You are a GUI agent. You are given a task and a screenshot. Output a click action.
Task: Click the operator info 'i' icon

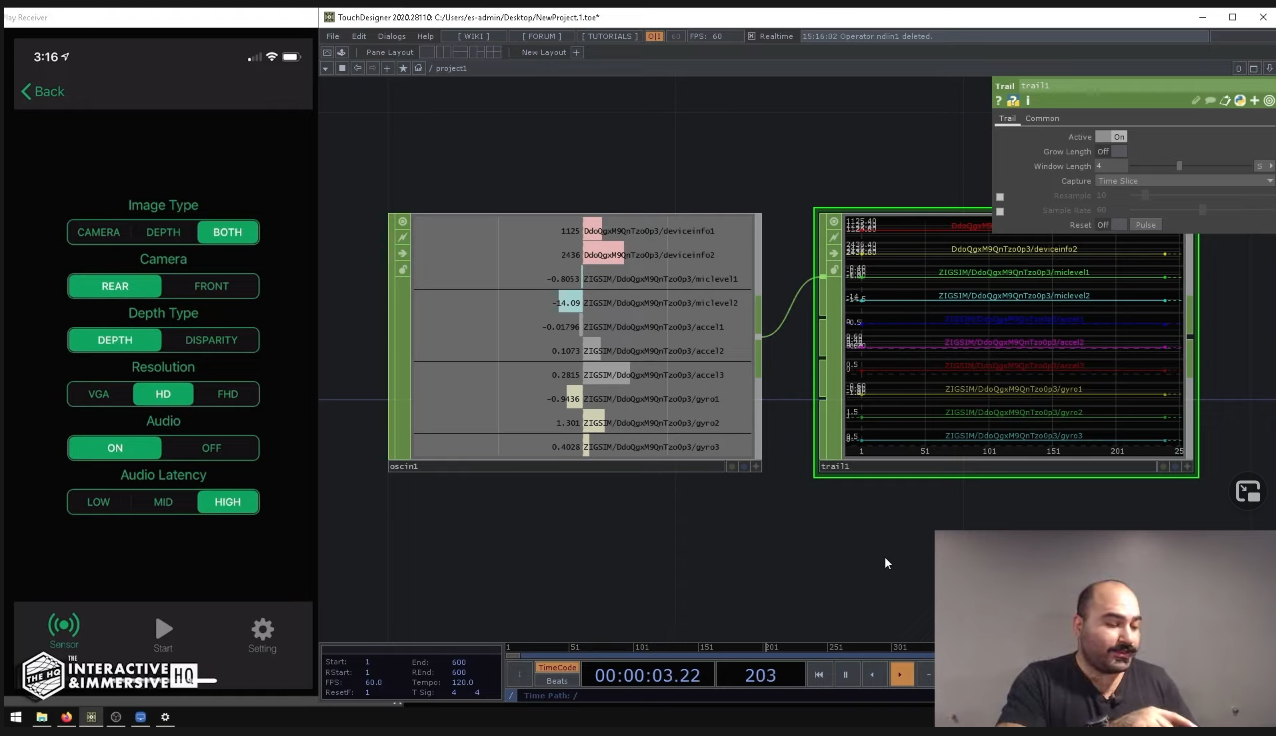pos(1027,101)
